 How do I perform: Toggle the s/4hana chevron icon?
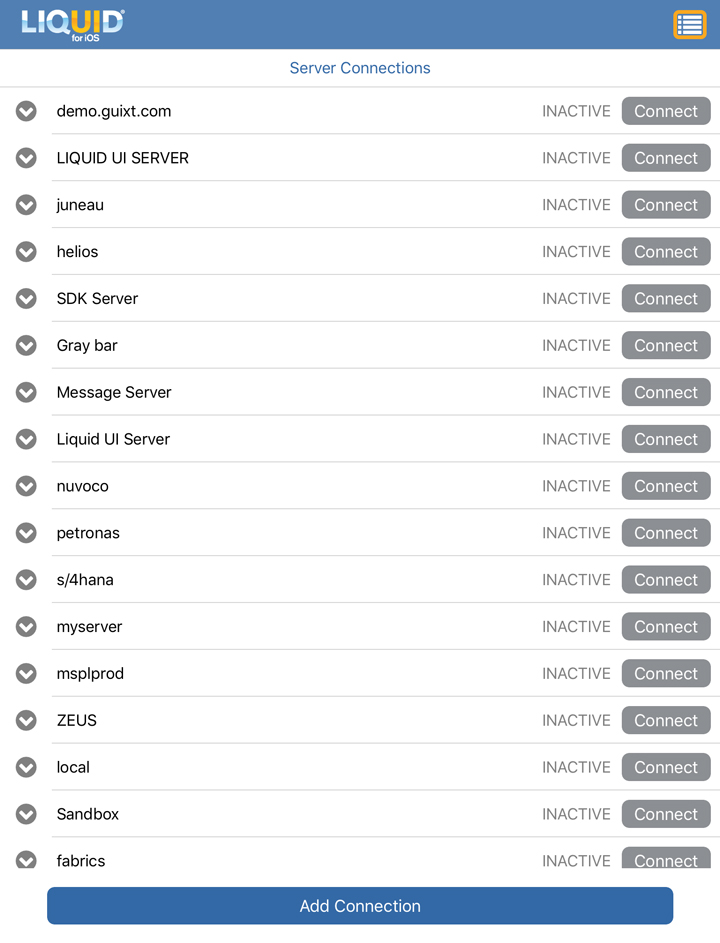pos(26,580)
